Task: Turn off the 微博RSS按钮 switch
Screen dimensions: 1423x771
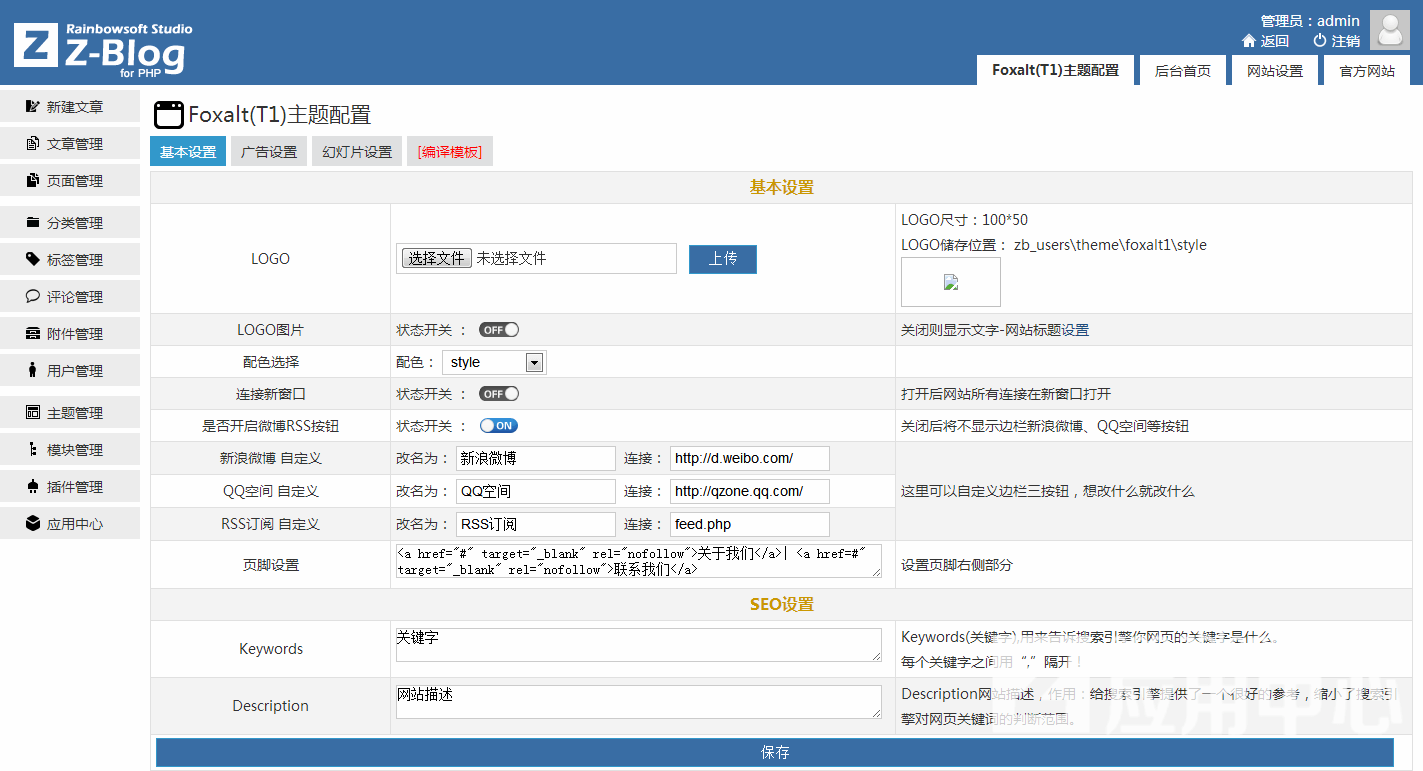Action: [499, 426]
